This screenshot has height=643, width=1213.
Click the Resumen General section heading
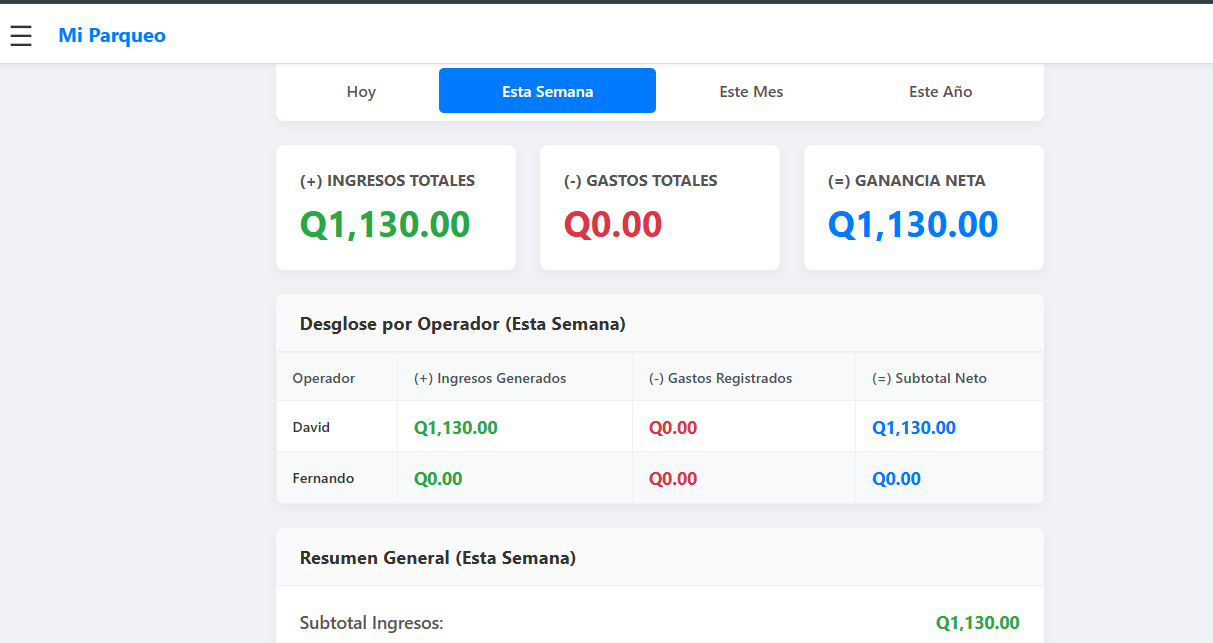tap(437, 558)
